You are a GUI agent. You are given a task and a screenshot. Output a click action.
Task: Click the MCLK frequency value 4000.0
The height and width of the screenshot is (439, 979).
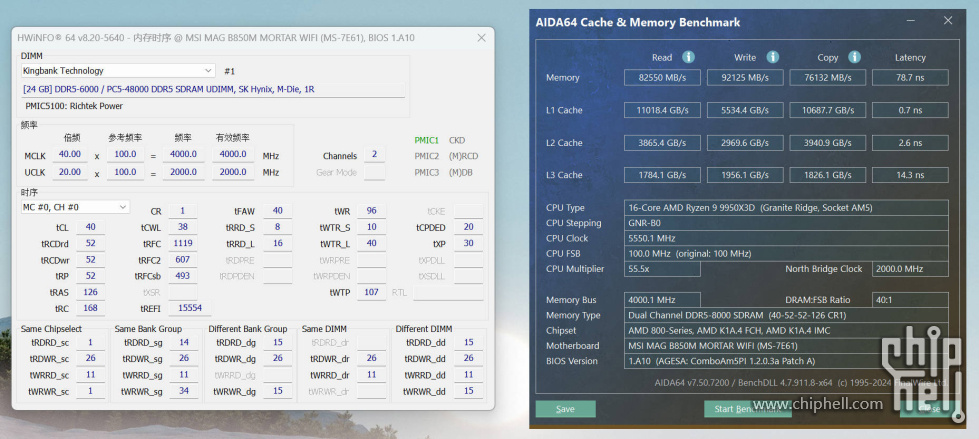click(183, 154)
